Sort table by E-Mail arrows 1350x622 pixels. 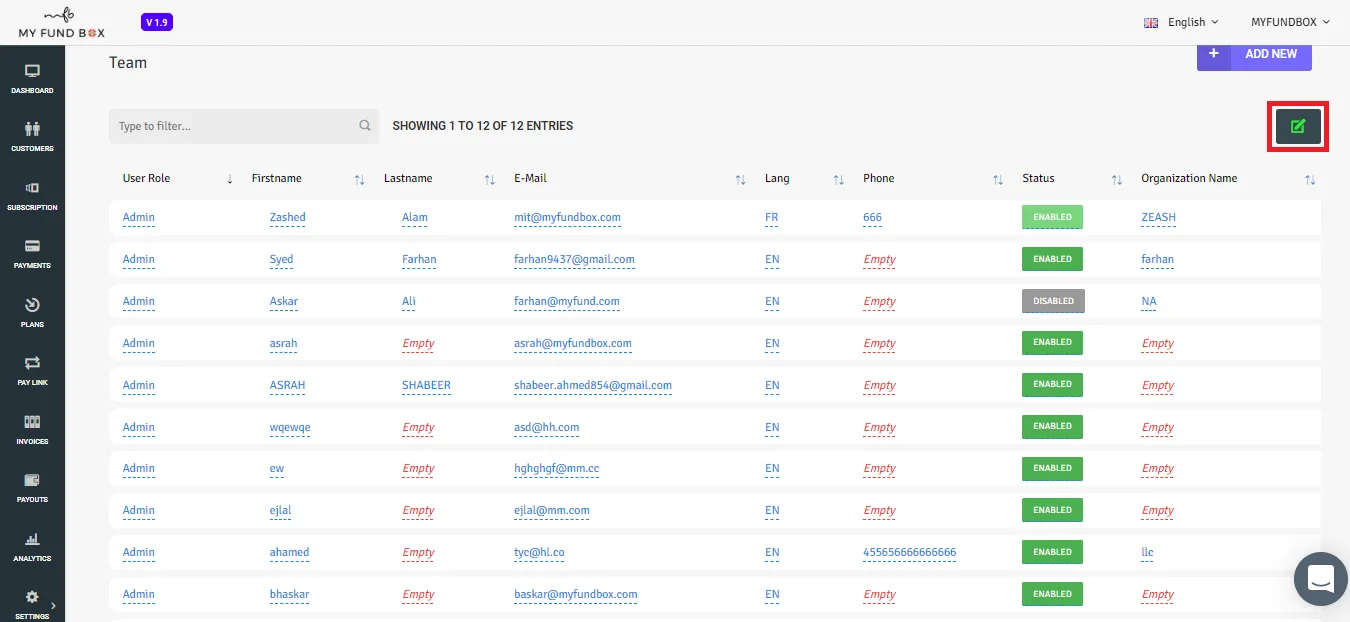pyautogui.click(x=741, y=179)
